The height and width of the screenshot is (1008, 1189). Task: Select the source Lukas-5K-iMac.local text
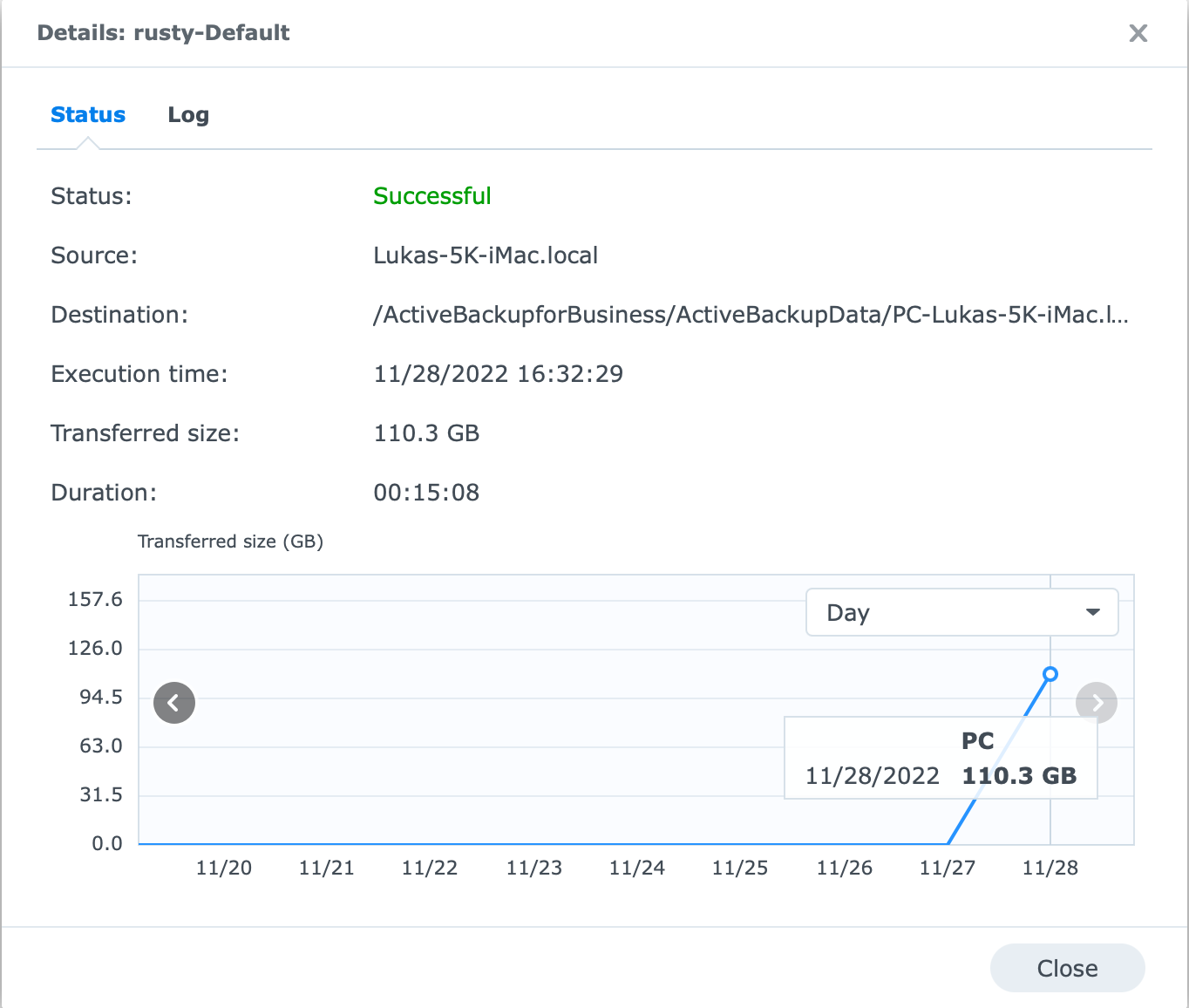pos(486,255)
